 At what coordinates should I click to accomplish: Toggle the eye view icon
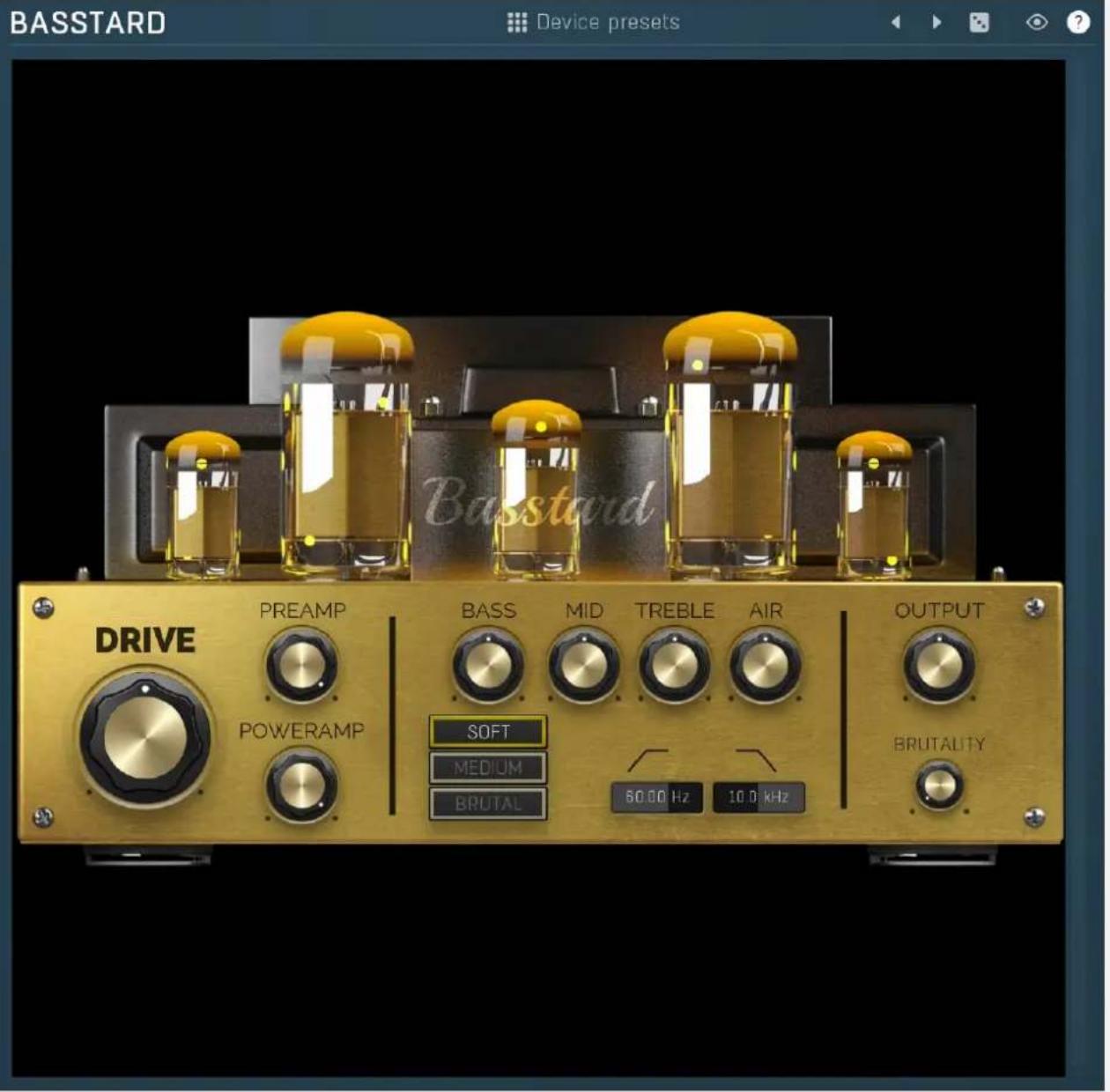pos(1037,22)
